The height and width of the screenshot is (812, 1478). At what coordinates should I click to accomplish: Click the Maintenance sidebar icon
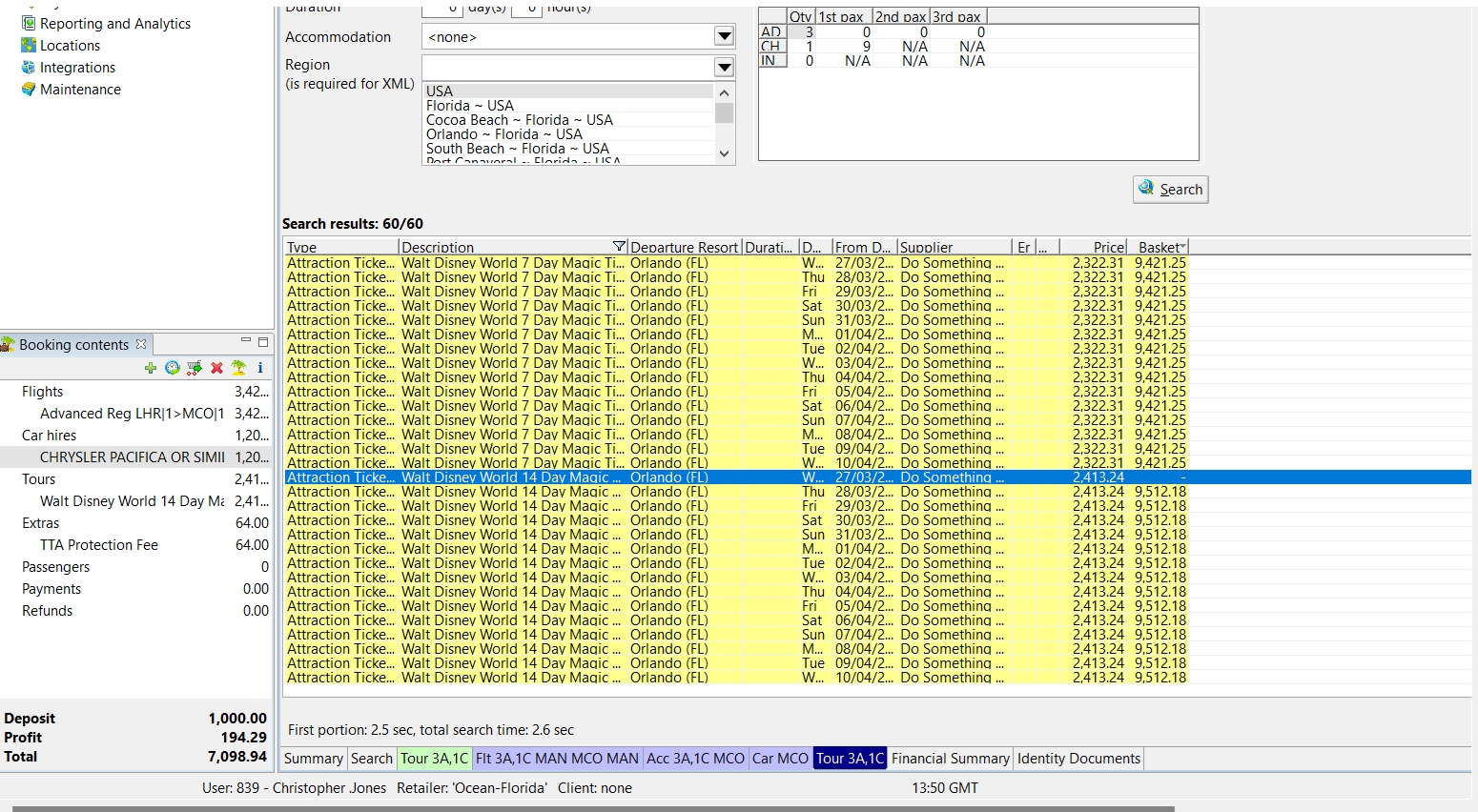tap(29, 90)
